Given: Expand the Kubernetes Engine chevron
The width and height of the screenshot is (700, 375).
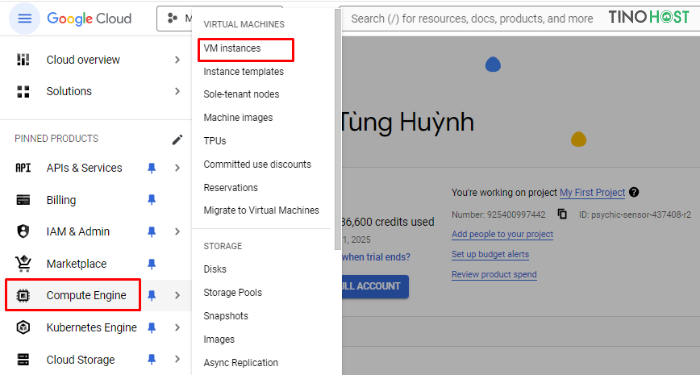Looking at the screenshot, I should coord(177,327).
